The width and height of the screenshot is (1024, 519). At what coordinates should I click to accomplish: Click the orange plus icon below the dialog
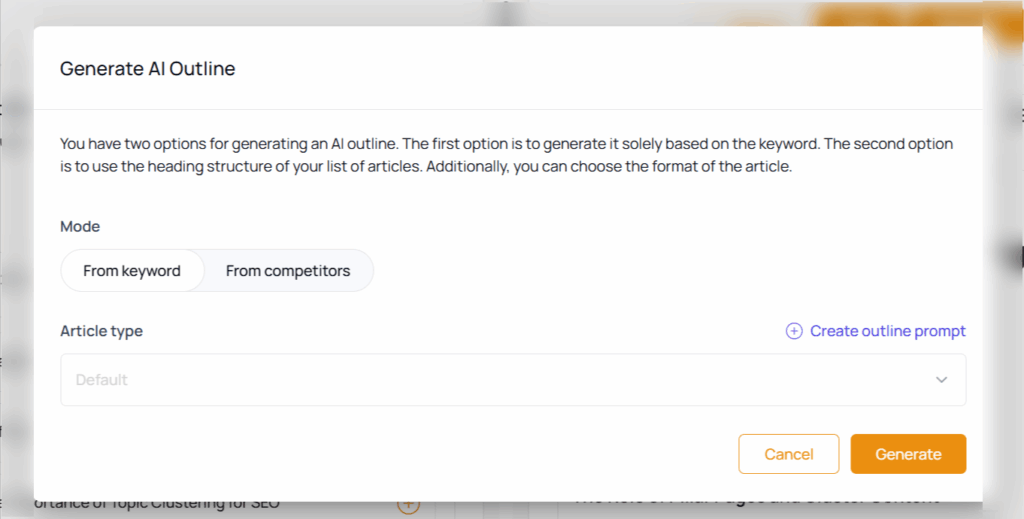(408, 505)
